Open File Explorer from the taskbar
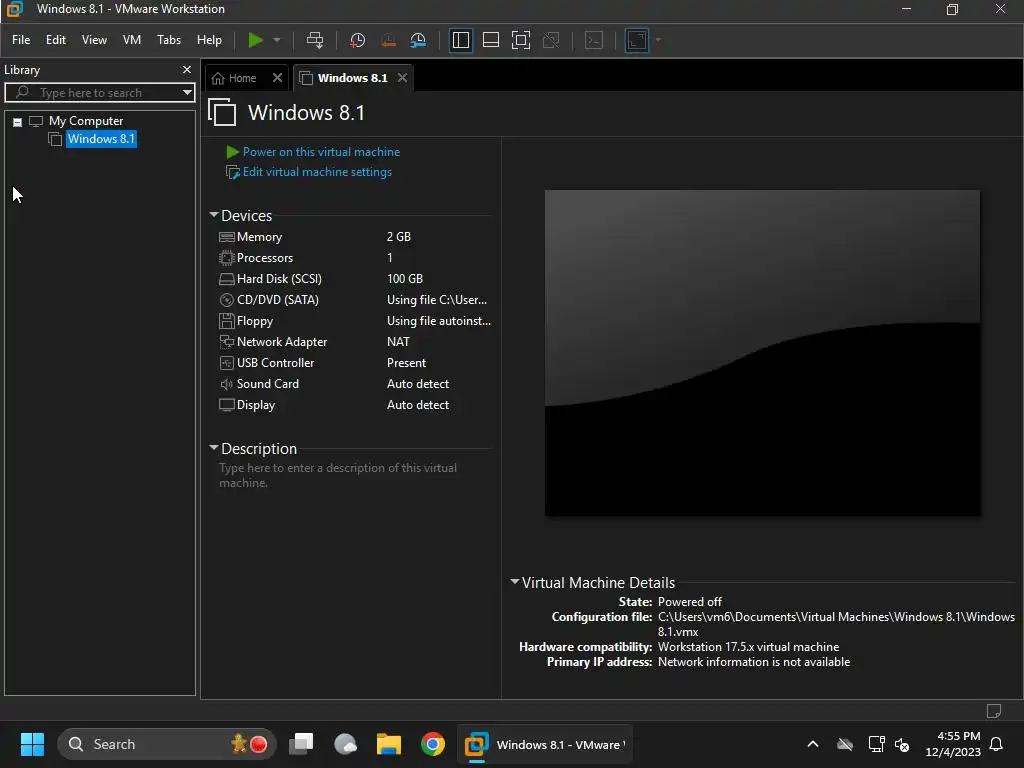The height and width of the screenshot is (768, 1024). tap(389, 744)
